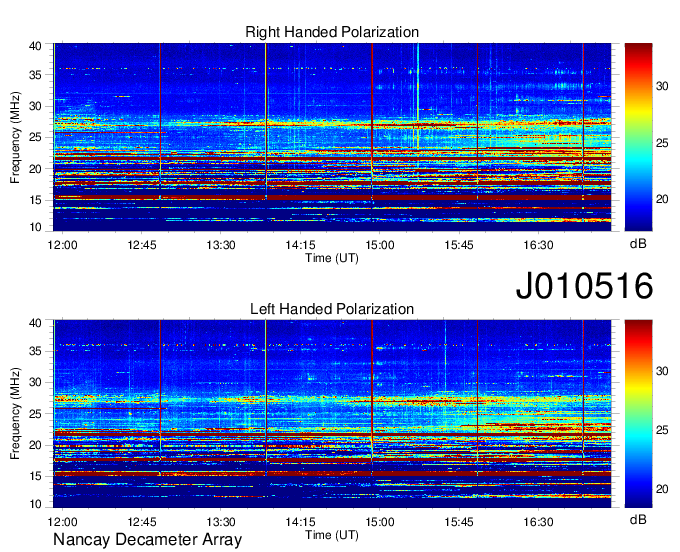680x552 pixels.
Task: Click the 25 dB tick on Left Handed color bar
Action: pos(662,430)
